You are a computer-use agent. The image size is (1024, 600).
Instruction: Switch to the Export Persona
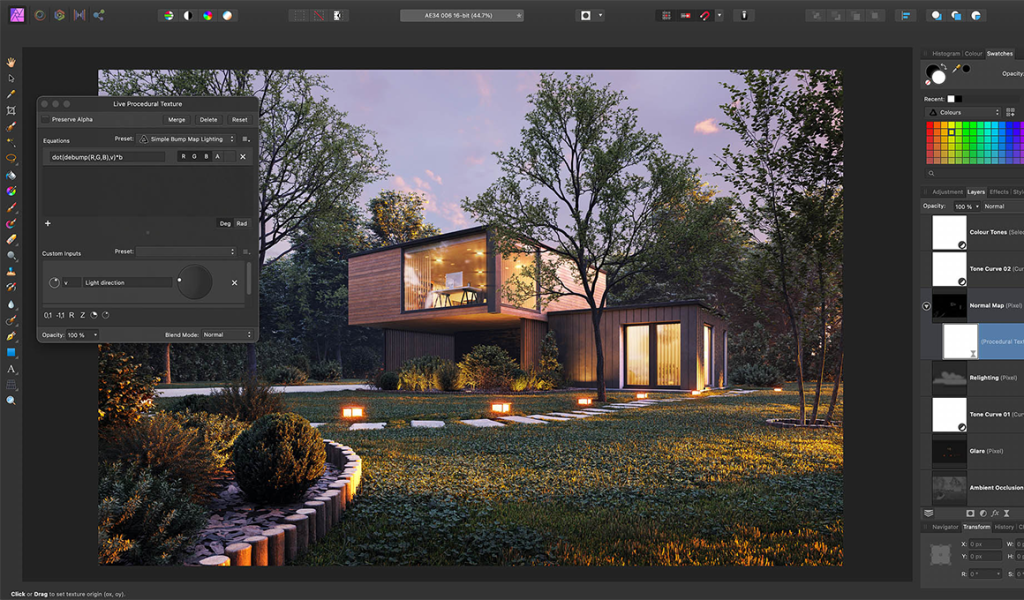pos(99,15)
